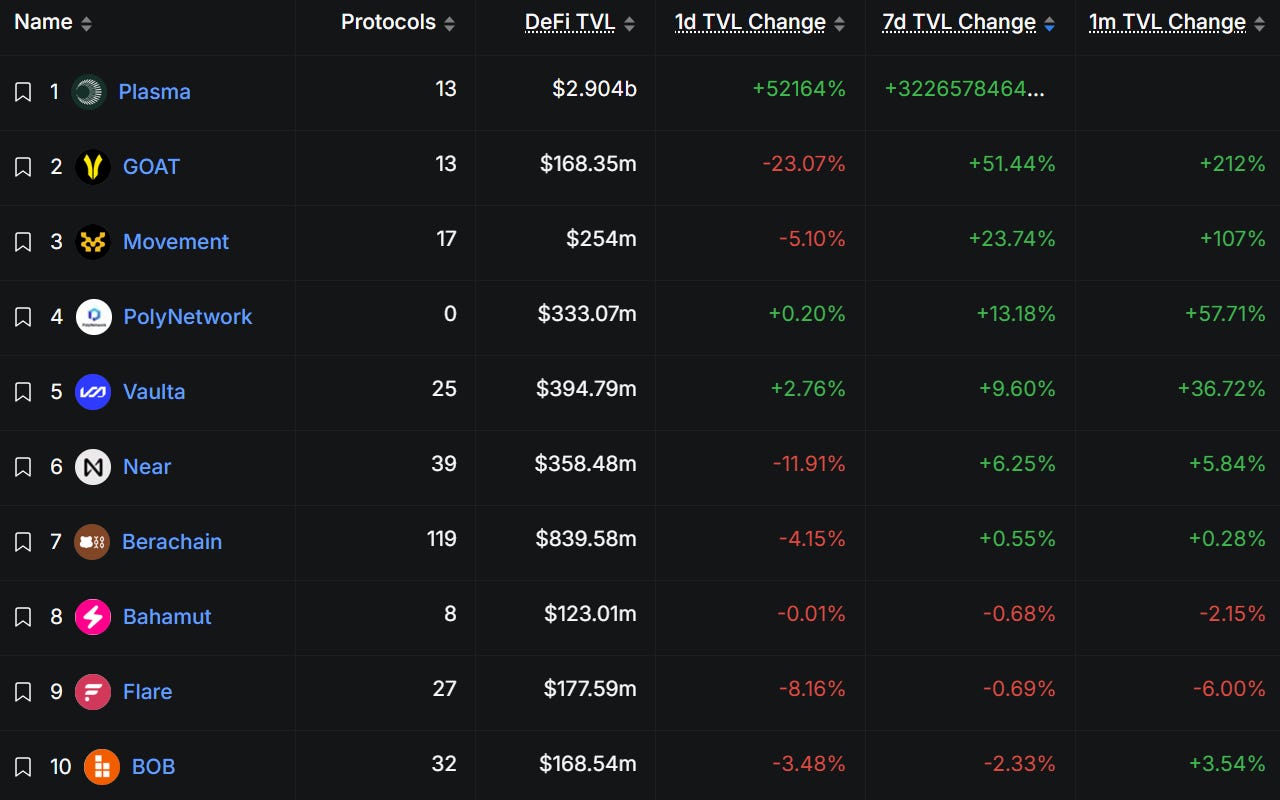Click the Near chain logo

tap(93, 467)
